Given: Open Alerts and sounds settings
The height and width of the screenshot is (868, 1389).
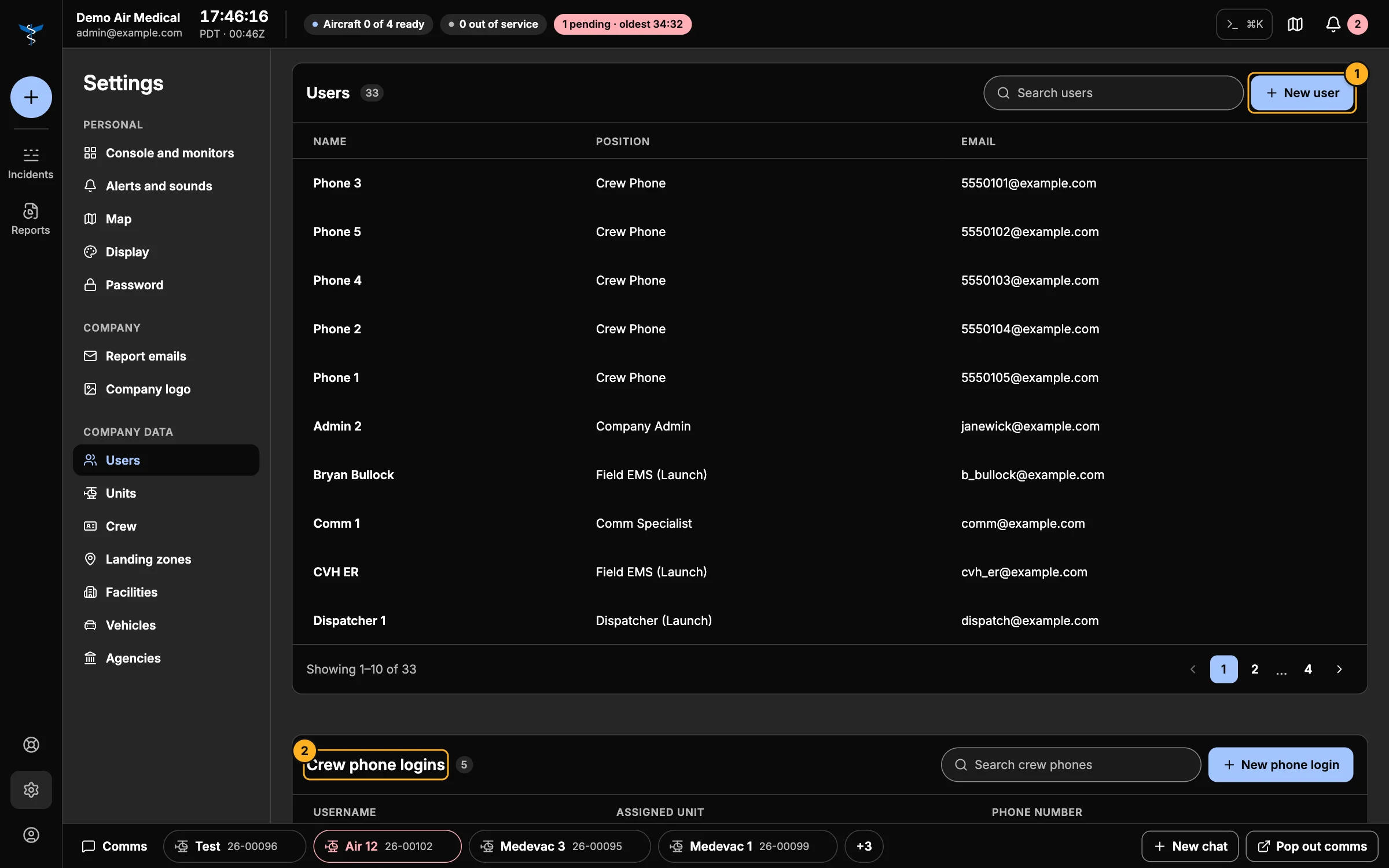Looking at the screenshot, I should [x=166, y=186].
